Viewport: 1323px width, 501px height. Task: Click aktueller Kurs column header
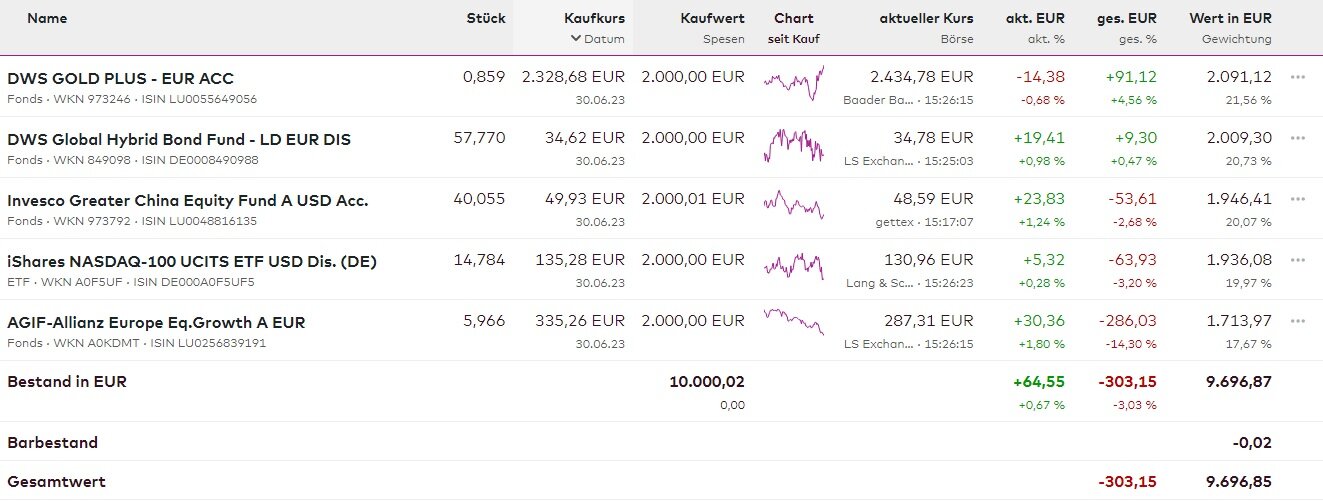(x=926, y=18)
